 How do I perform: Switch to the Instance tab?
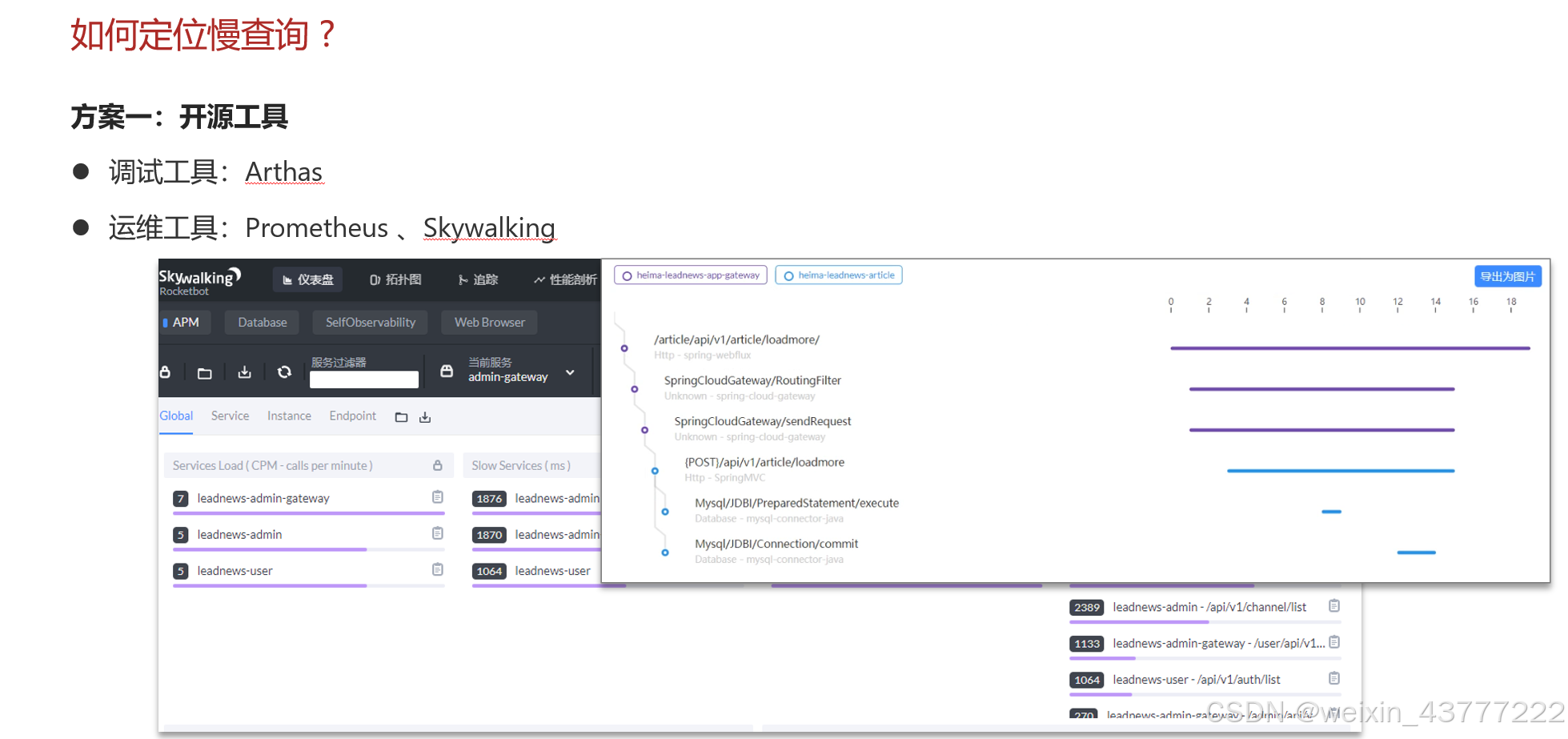[x=289, y=416]
